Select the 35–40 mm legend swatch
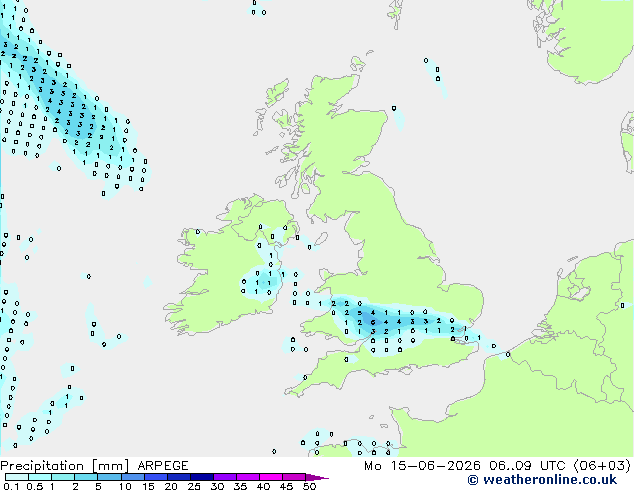This screenshot has width=634, height=490. 247,477
